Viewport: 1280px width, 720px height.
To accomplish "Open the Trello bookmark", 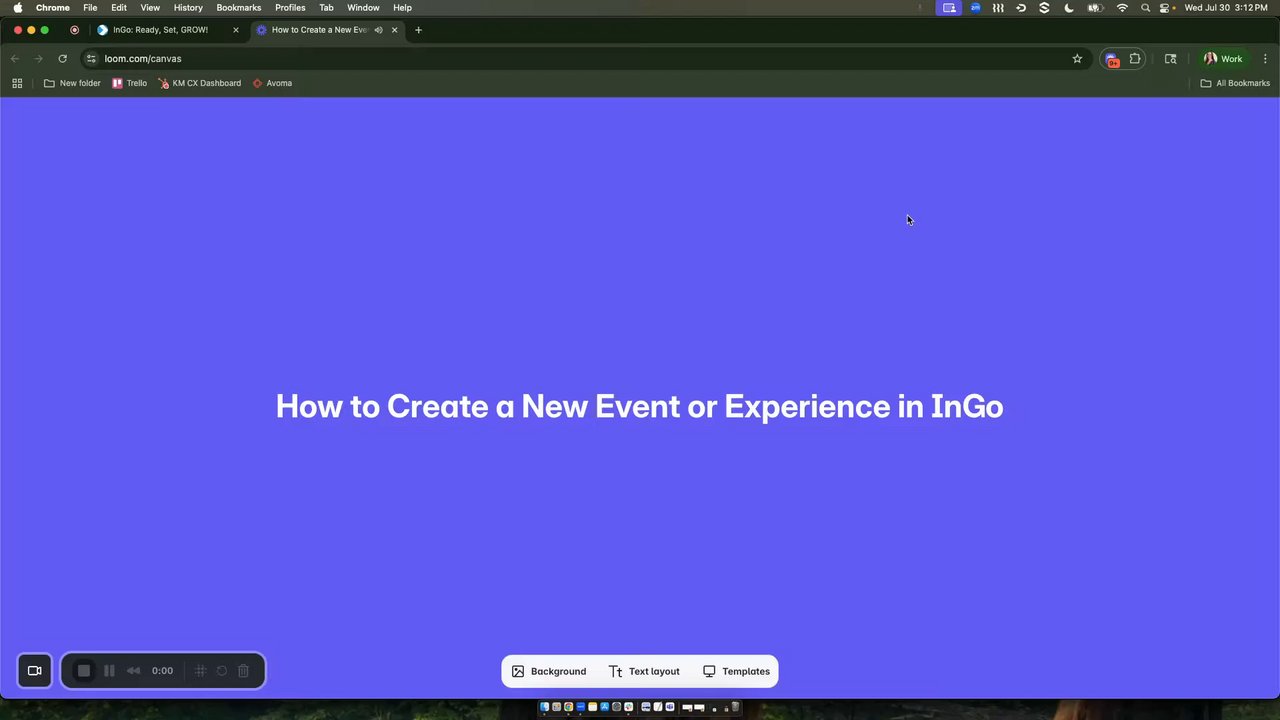I will pos(129,83).
